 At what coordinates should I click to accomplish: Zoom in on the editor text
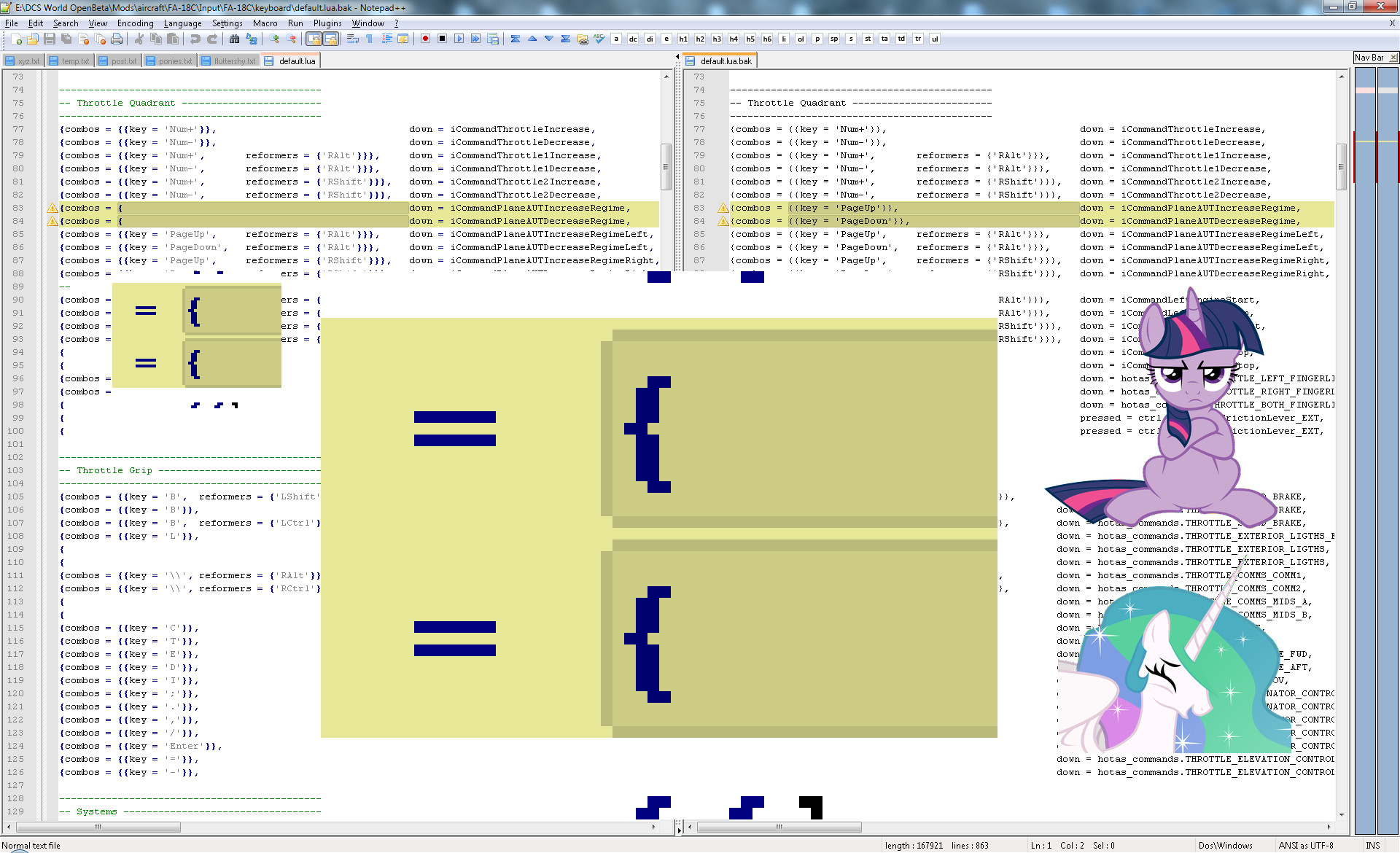coord(273,39)
